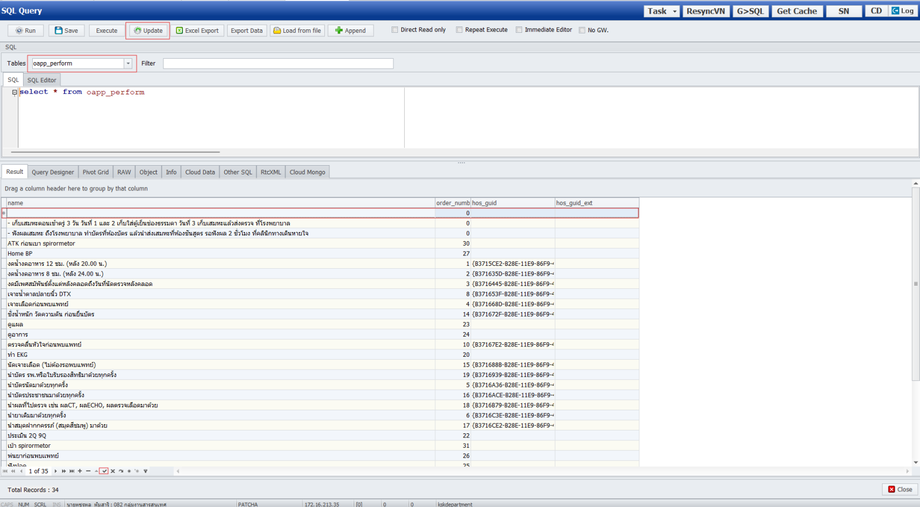
Task: Click the Run button in toolbar
Action: (25, 31)
